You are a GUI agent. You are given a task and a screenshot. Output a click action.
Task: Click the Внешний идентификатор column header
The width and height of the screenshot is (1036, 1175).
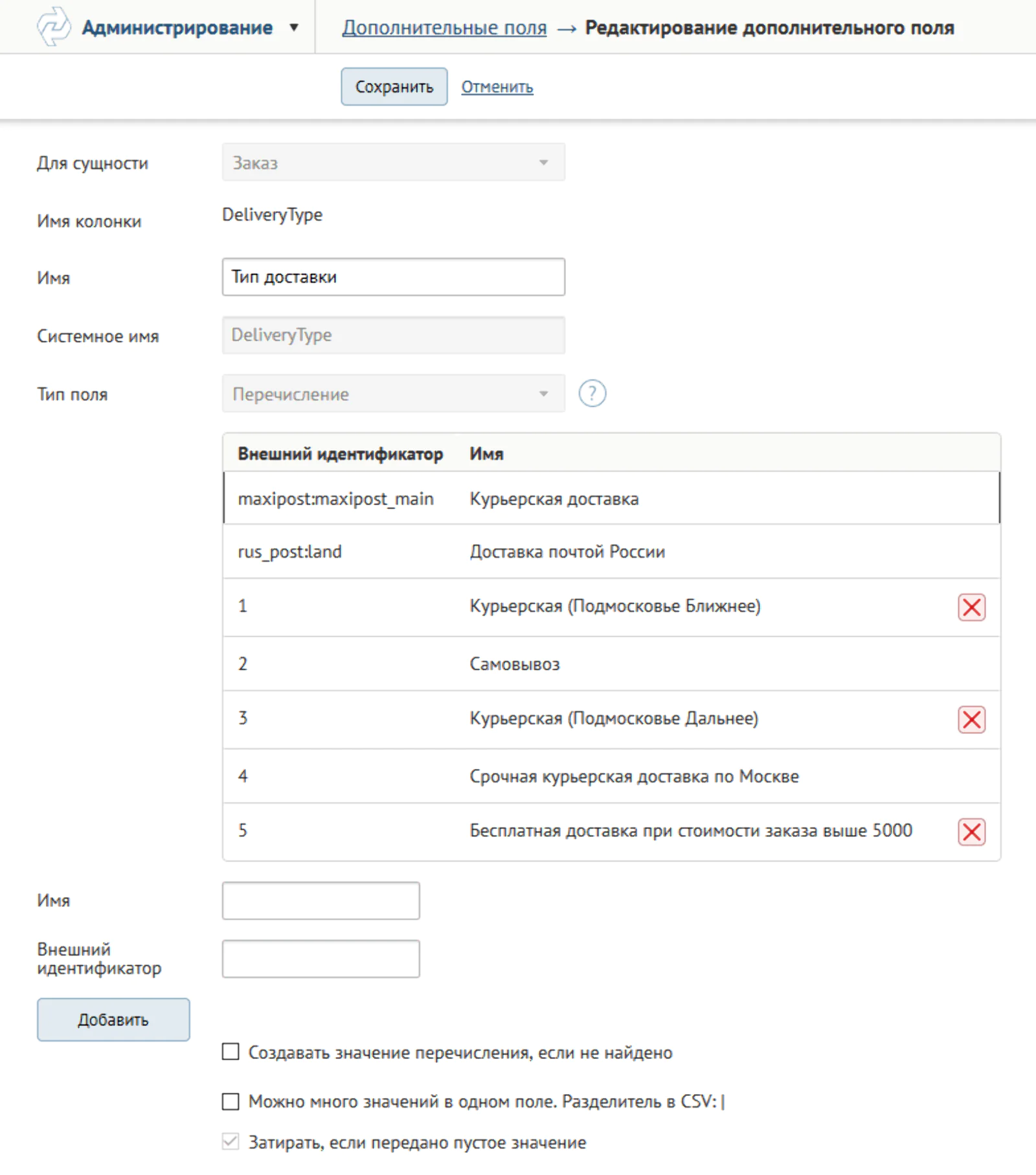[x=341, y=453]
